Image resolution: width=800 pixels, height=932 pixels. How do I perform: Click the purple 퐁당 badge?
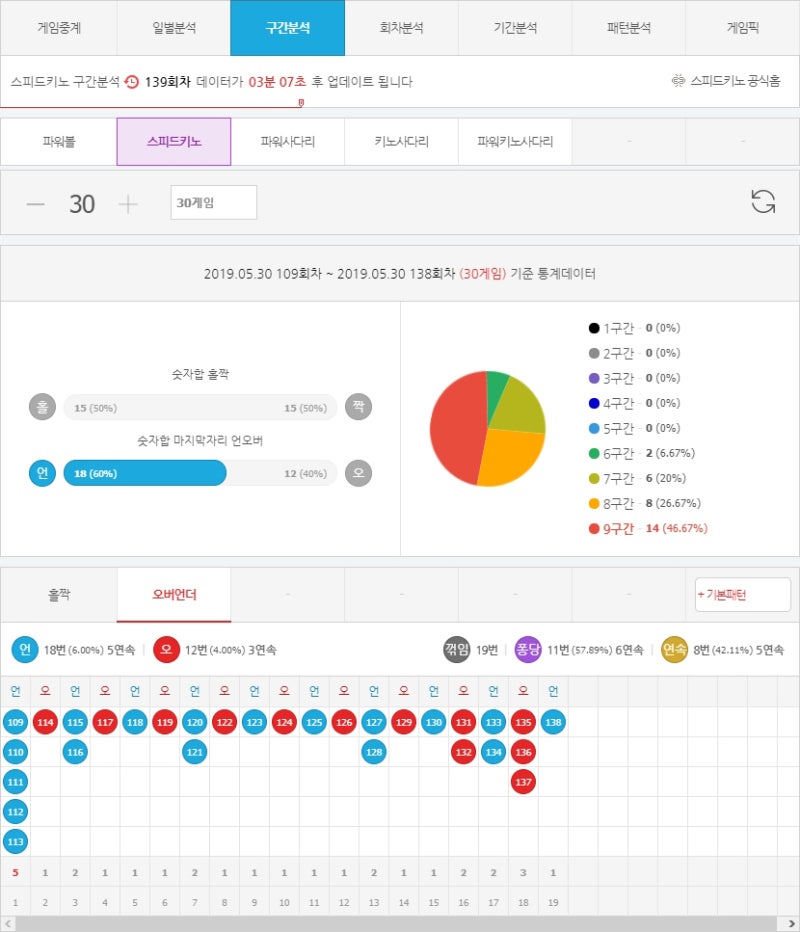(528, 649)
